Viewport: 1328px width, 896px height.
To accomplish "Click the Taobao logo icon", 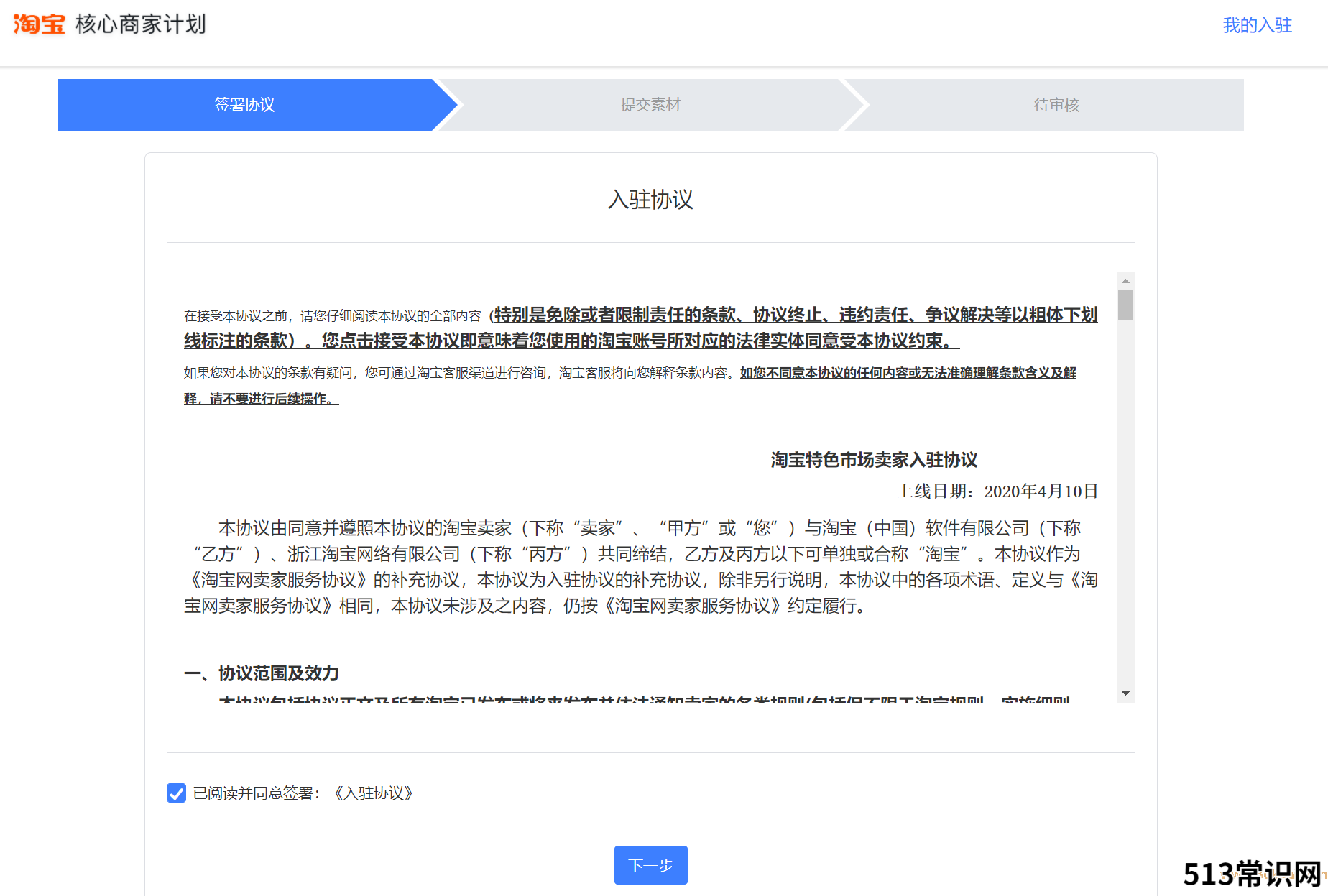I will click(x=39, y=24).
